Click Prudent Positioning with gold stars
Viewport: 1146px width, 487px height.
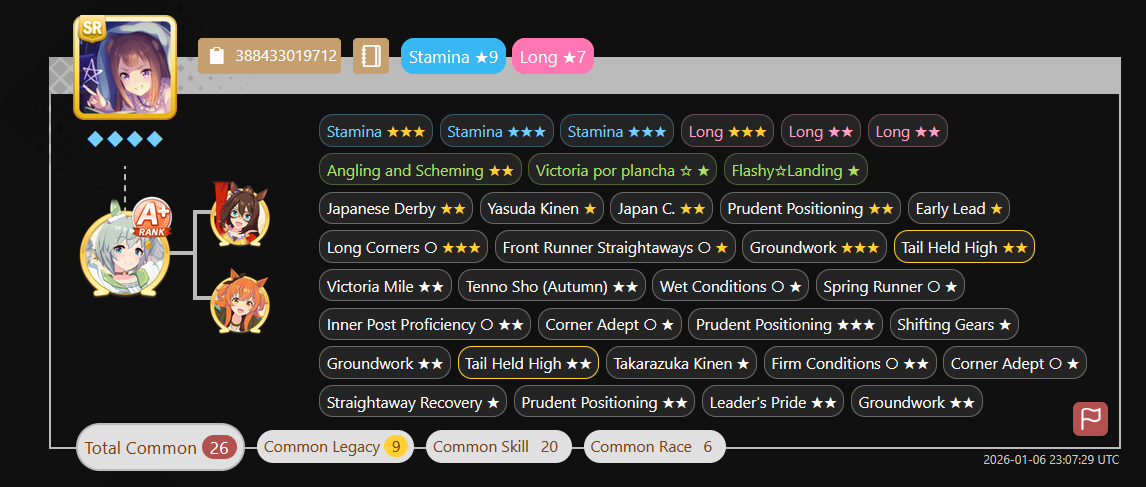[x=811, y=208]
